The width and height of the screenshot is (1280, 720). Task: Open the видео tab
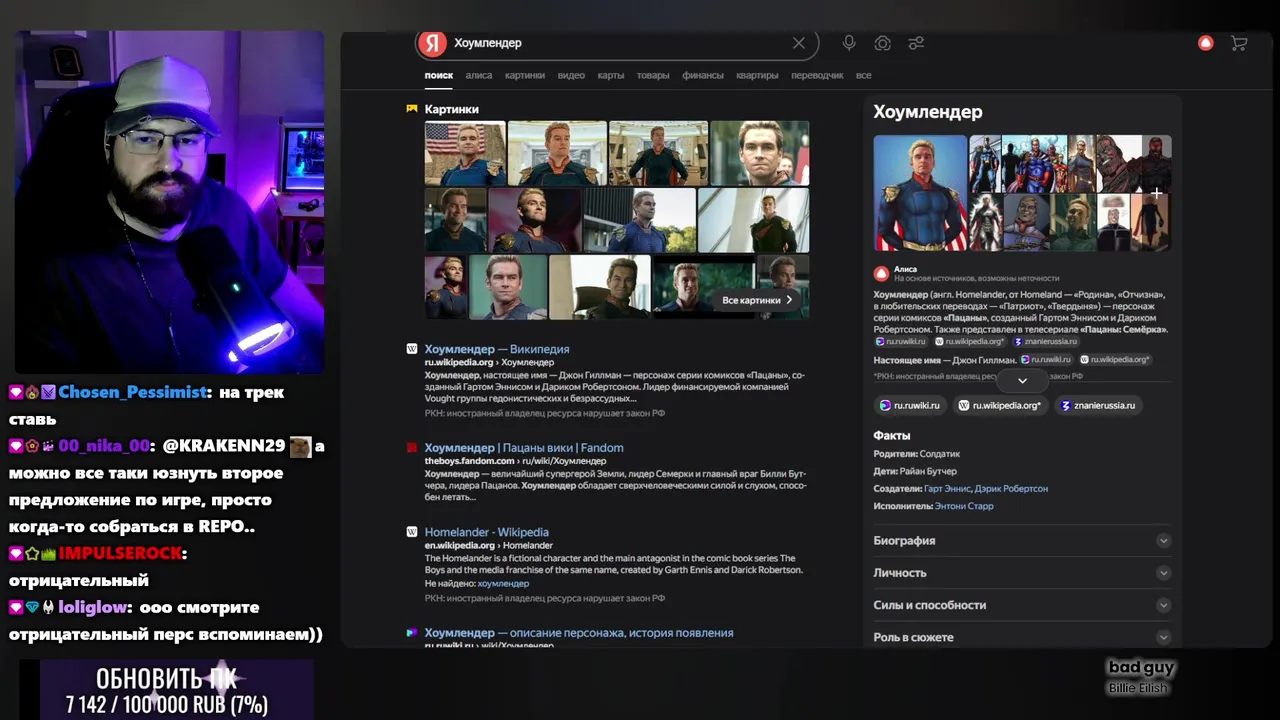(x=571, y=75)
